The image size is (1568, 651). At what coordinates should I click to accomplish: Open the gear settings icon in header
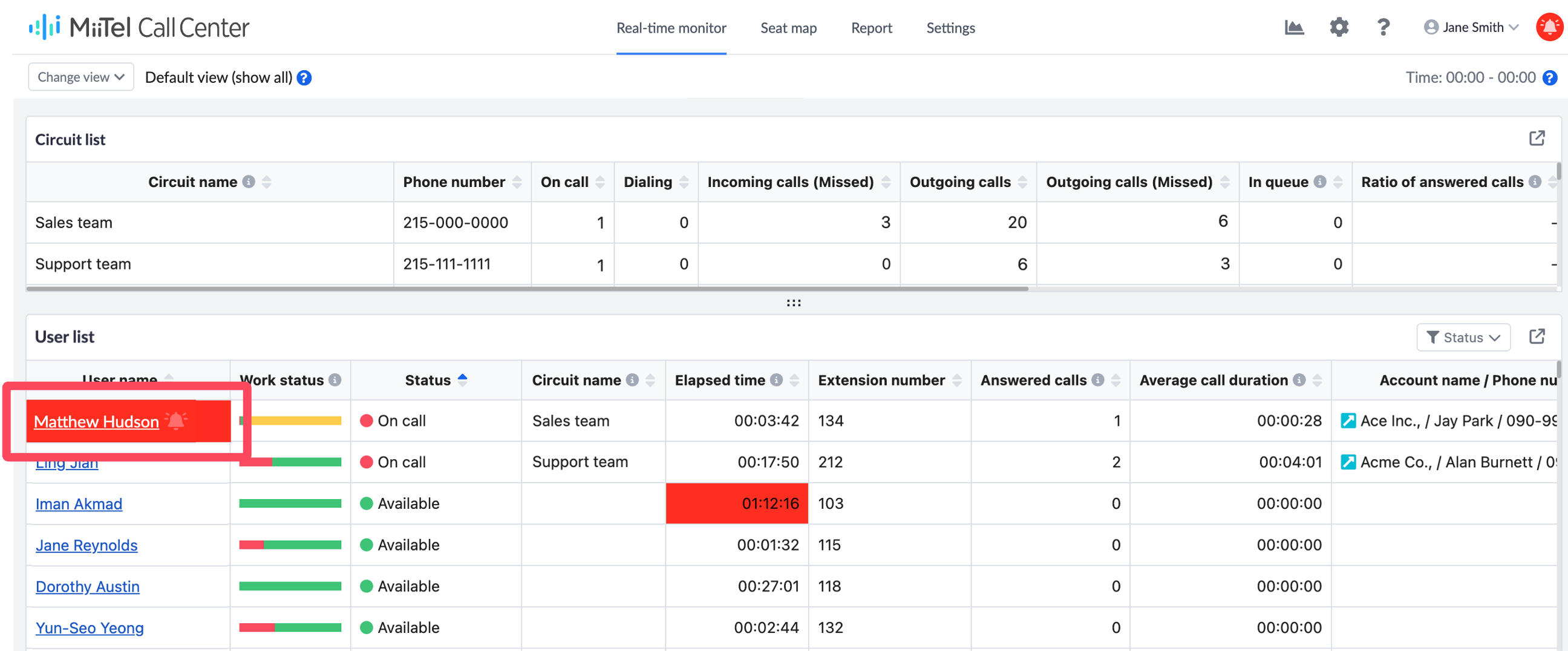click(x=1339, y=27)
